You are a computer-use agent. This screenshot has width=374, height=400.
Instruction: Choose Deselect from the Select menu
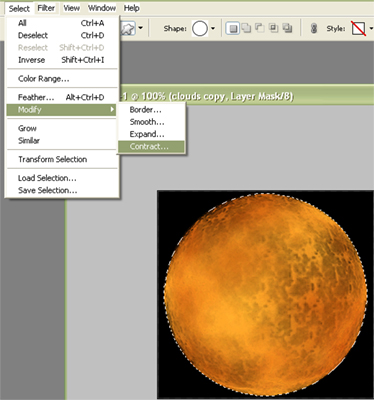click(x=62, y=35)
